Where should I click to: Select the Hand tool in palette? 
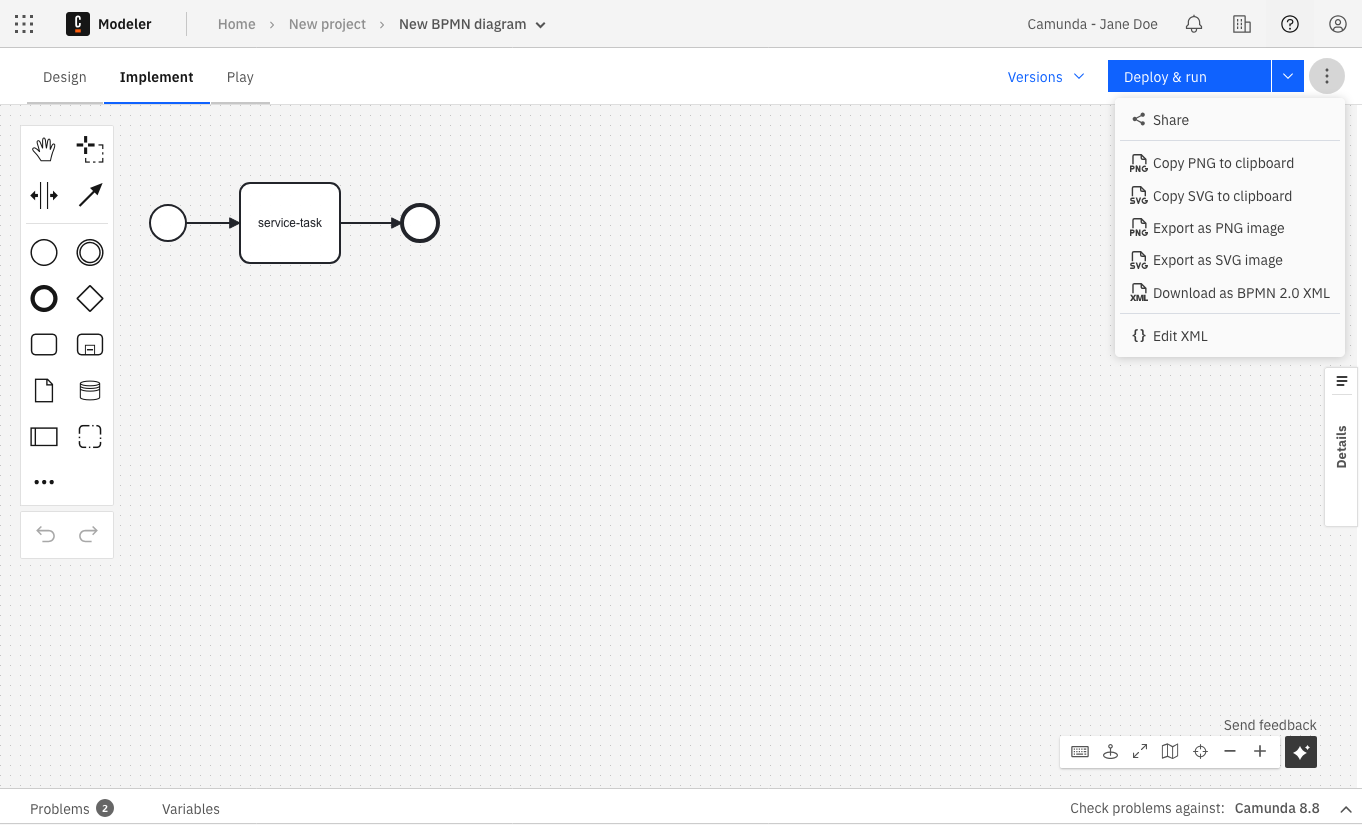tap(44, 150)
